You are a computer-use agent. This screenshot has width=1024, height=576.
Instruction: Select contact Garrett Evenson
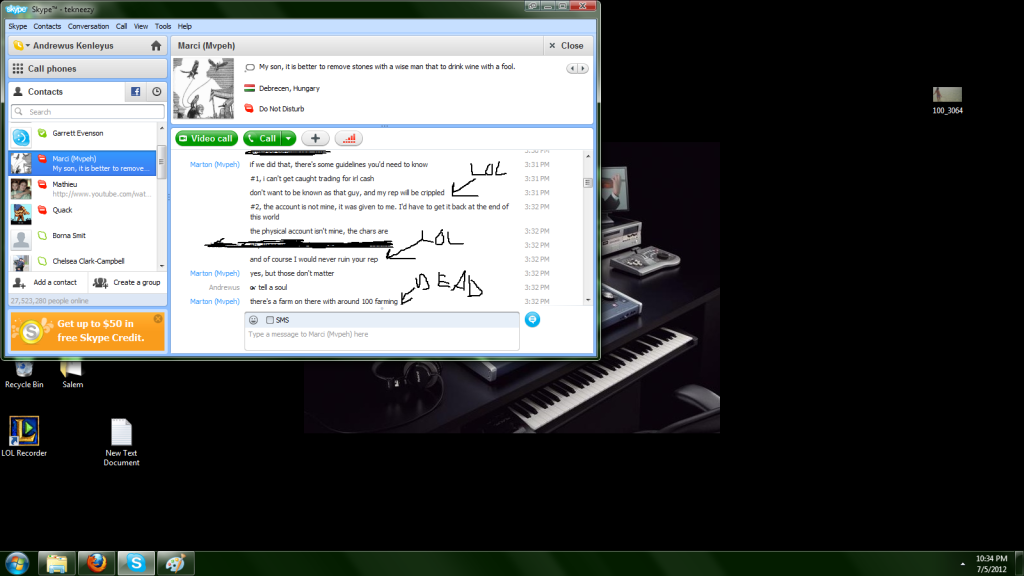[83, 137]
